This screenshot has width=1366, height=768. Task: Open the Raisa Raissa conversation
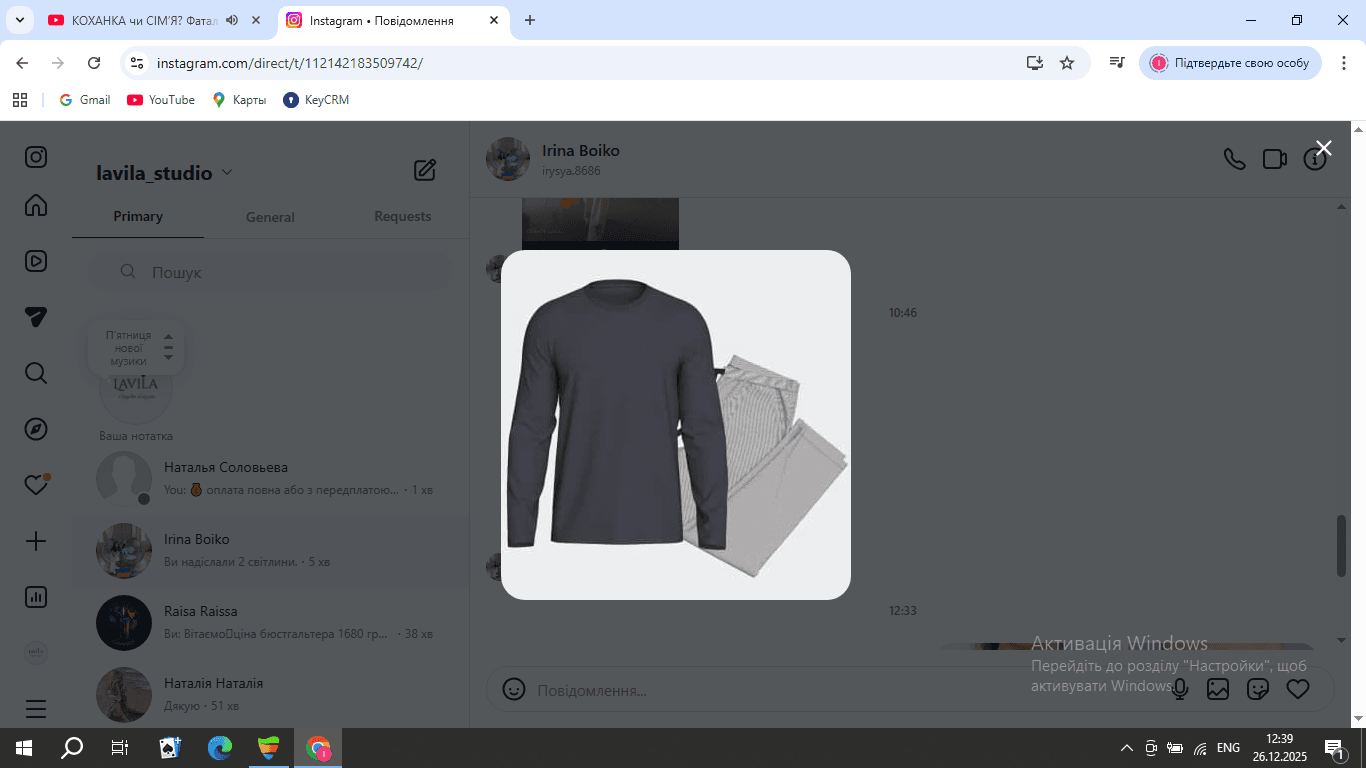(x=270, y=622)
